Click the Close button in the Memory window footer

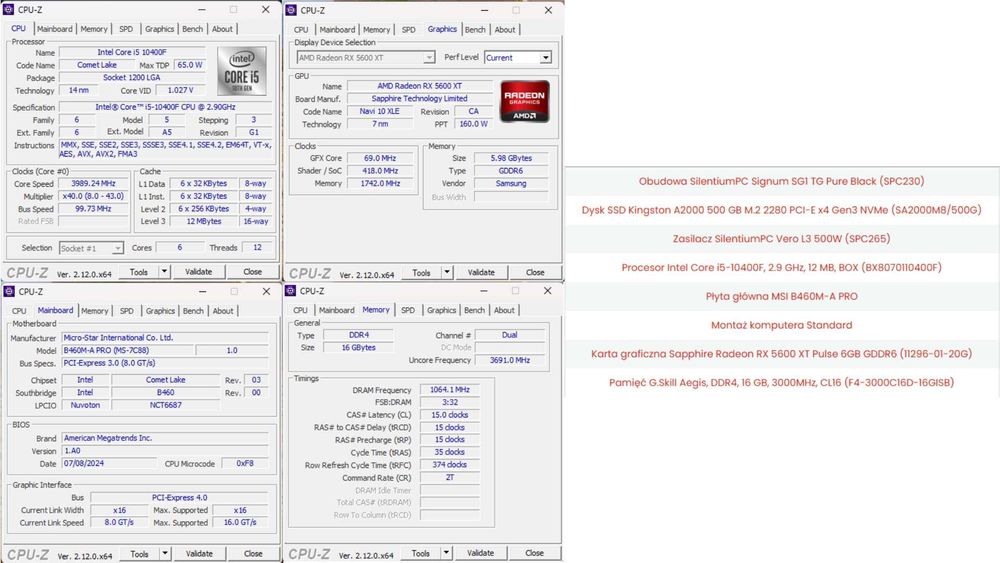534,553
